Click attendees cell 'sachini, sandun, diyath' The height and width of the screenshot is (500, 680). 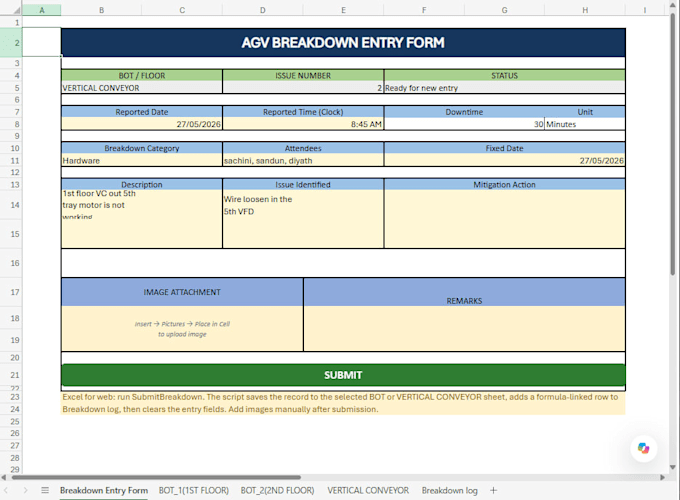click(x=303, y=160)
